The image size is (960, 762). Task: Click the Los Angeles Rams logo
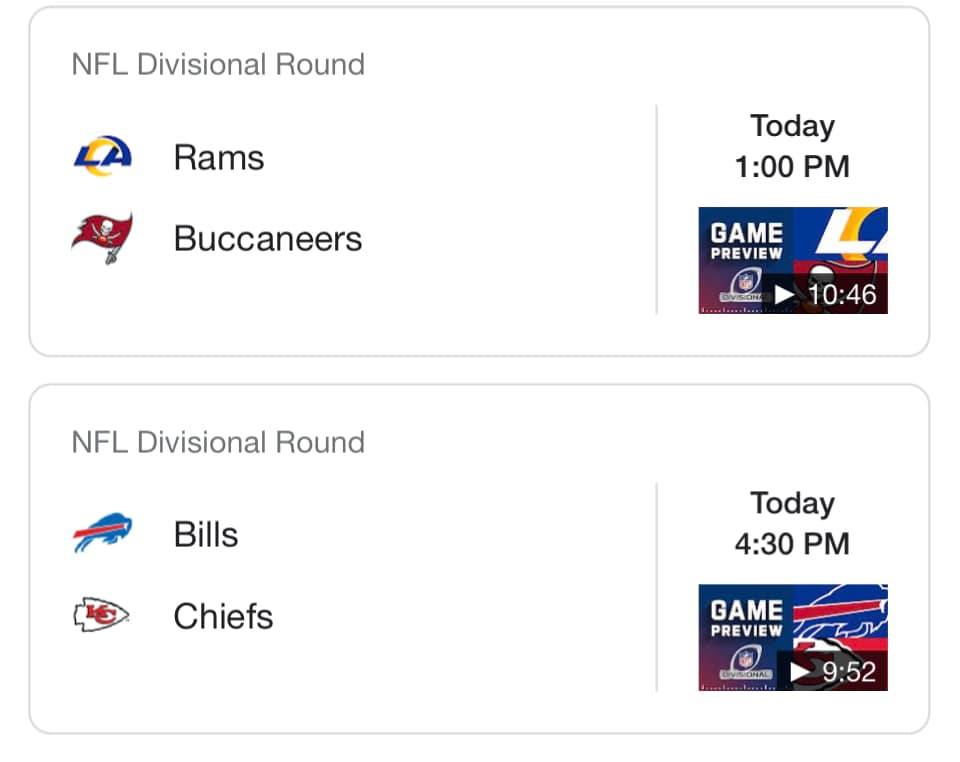coord(102,157)
